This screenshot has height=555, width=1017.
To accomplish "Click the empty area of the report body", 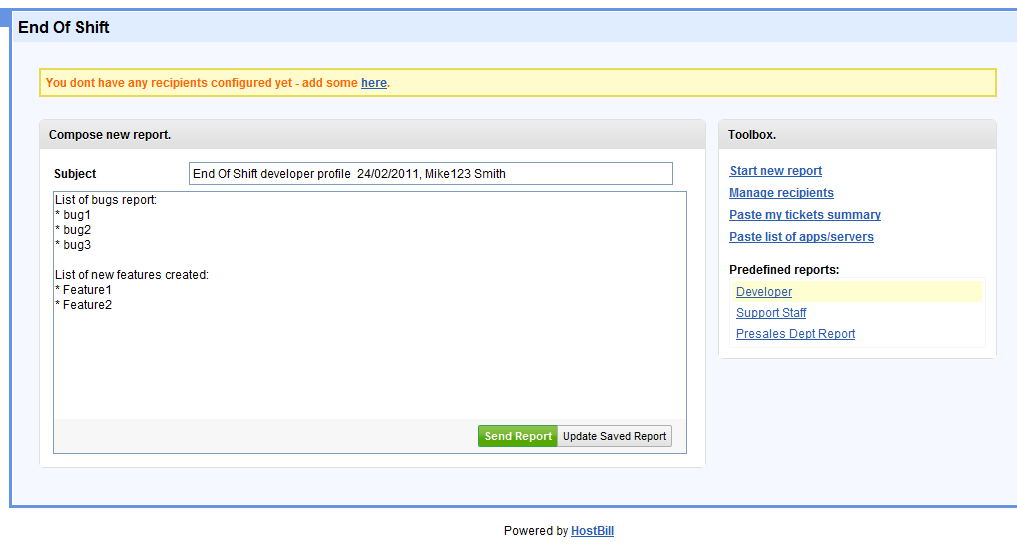I will tap(370, 365).
